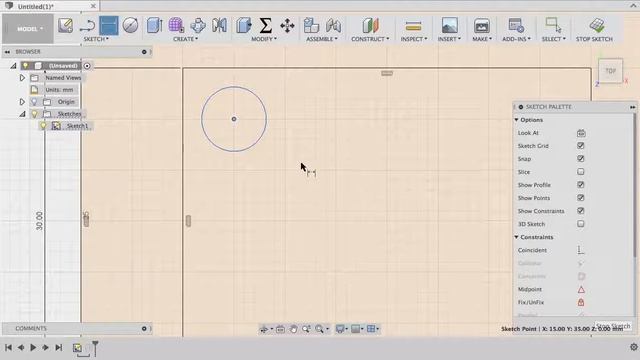Open the MODEL workspace dropdown
Image resolution: width=640 pixels, height=360 pixels.
click(x=28, y=29)
